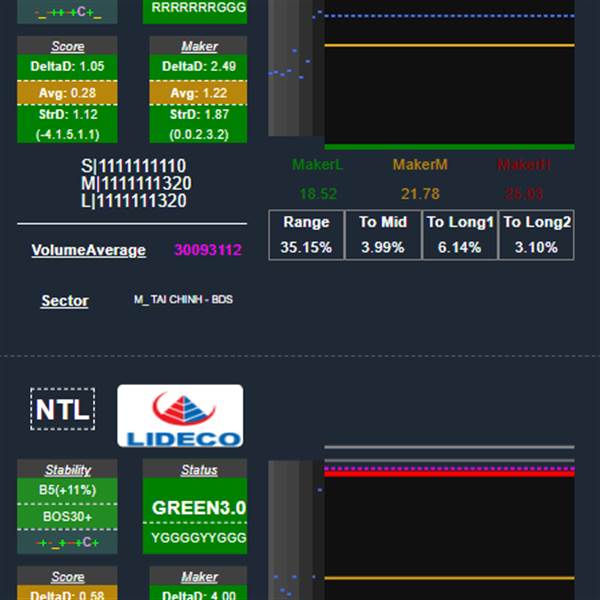Viewport: 600px width, 600px height.
Task: Click Maker value DeltaD: 2.49
Action: [199, 67]
